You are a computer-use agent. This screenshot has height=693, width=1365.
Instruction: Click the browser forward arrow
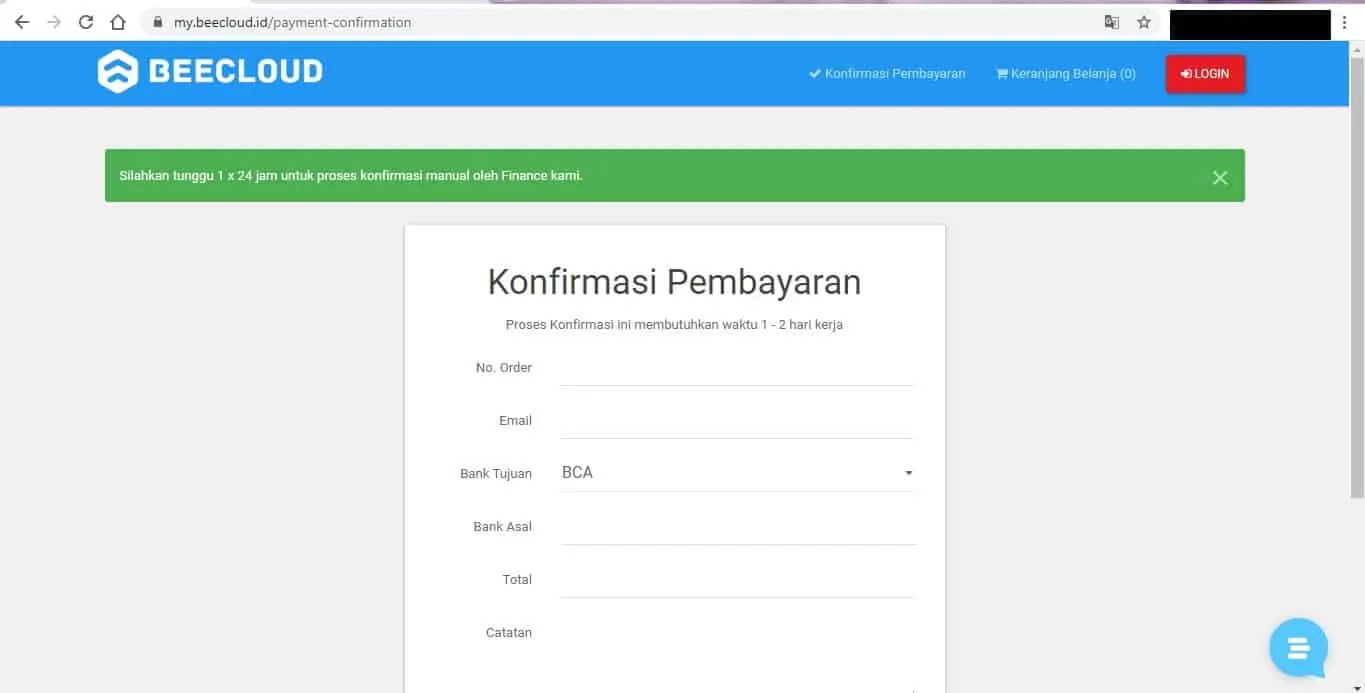pyautogui.click(x=54, y=22)
